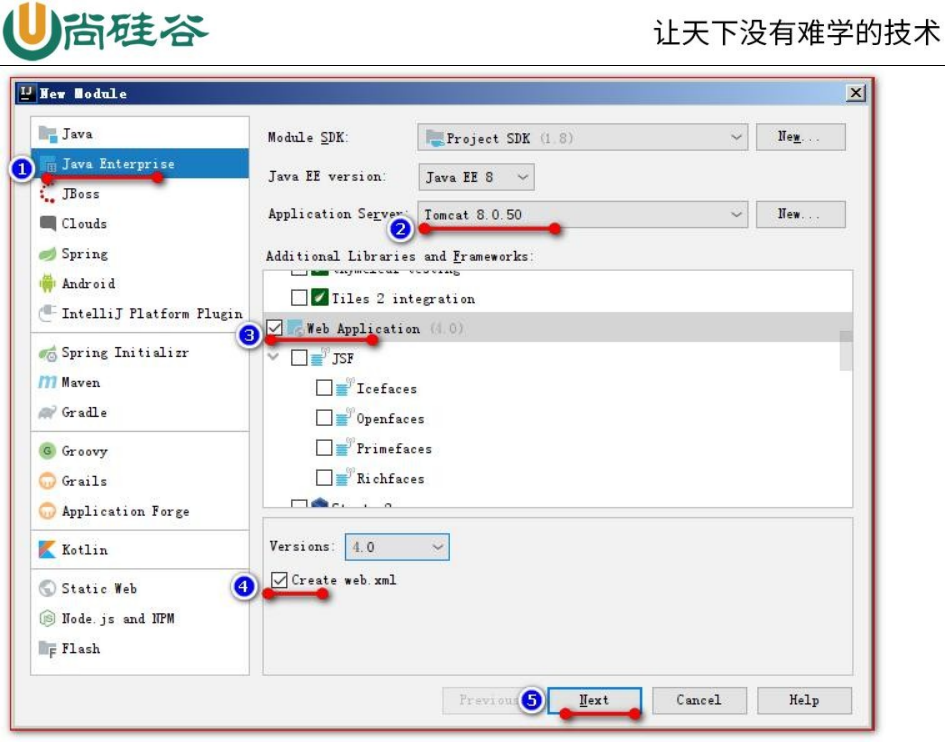
Task: Select the Maven entry label
Action: tap(81, 382)
